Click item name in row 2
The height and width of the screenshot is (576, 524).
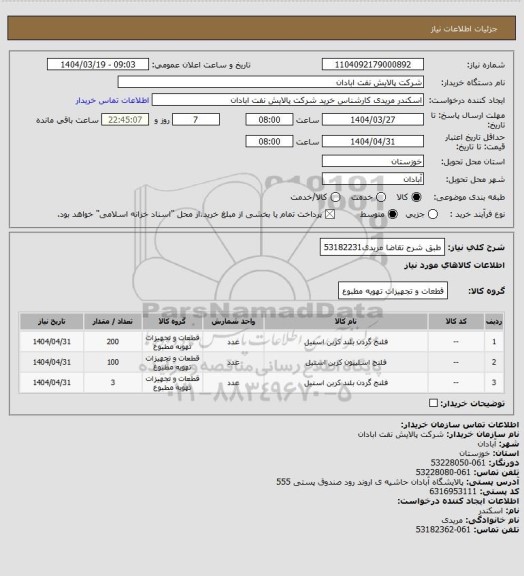[346, 363]
